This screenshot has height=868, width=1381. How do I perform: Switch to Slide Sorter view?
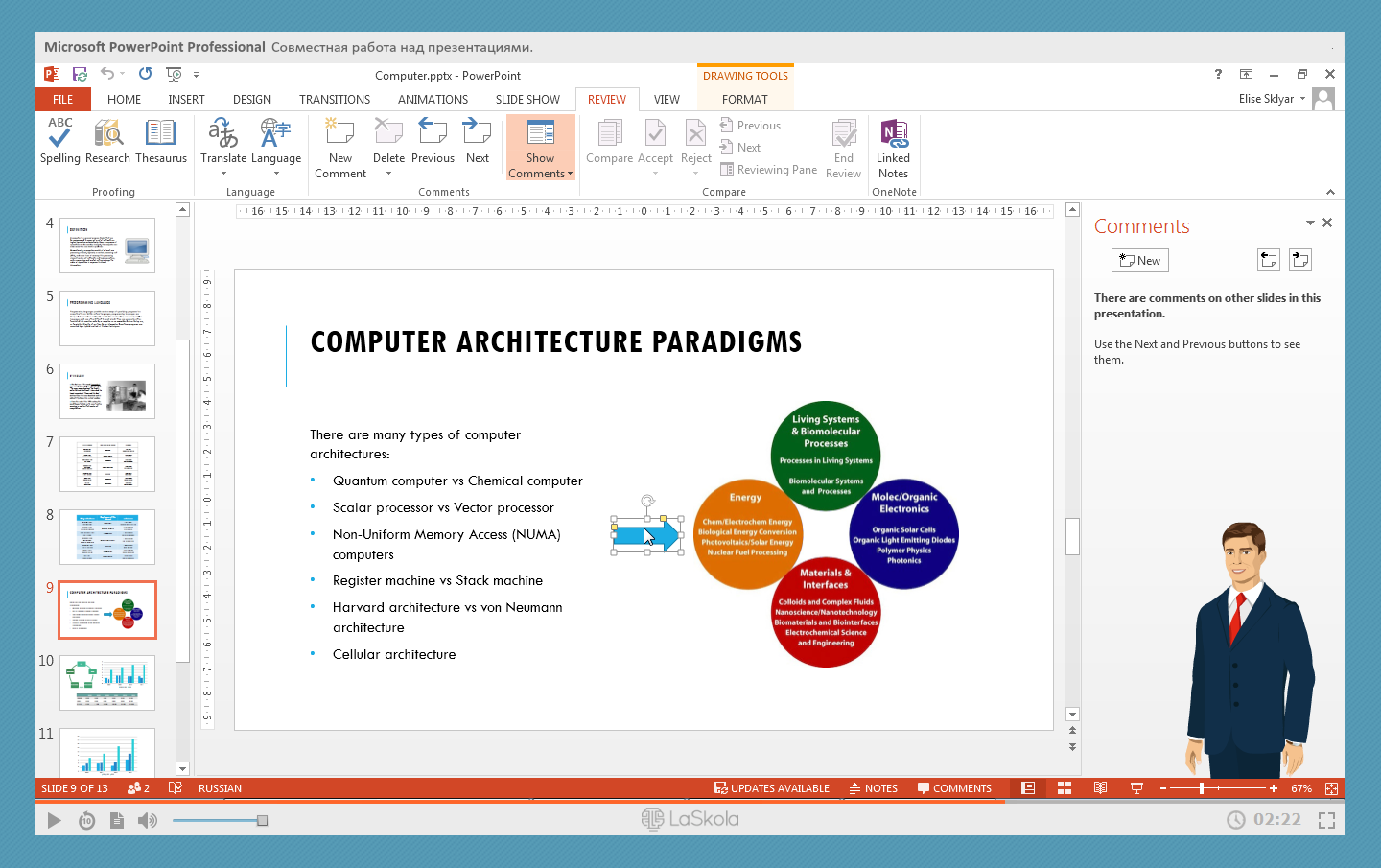pos(1065,788)
